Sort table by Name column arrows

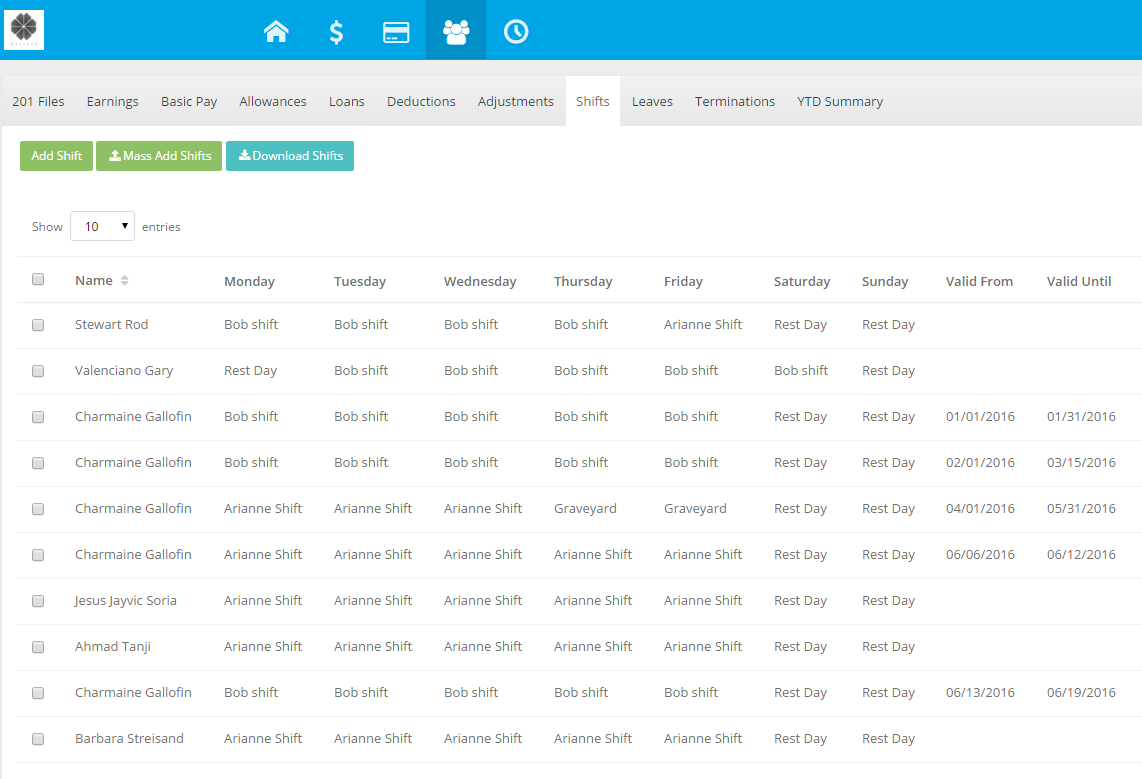coord(125,280)
